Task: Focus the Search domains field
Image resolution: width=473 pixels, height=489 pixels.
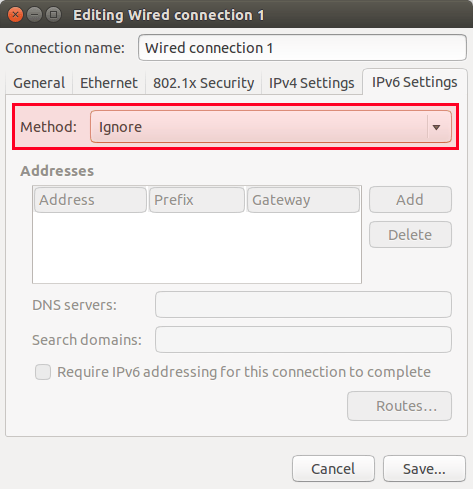Action: click(x=303, y=340)
